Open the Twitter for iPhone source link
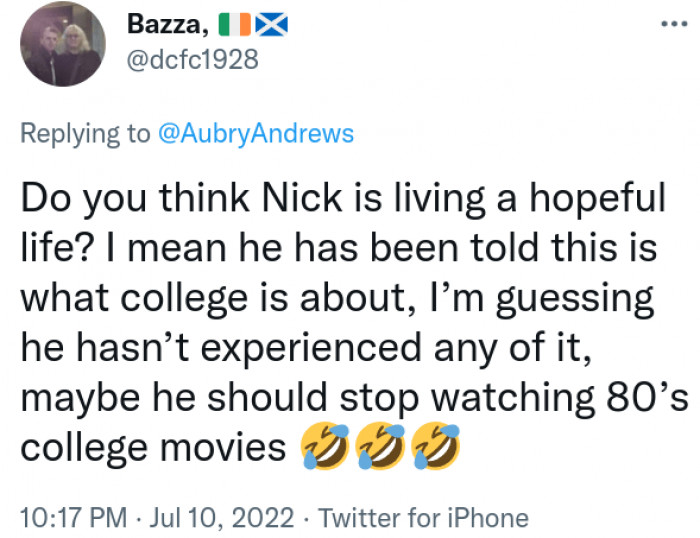Viewport: 700px width, 538px height. coord(427,518)
